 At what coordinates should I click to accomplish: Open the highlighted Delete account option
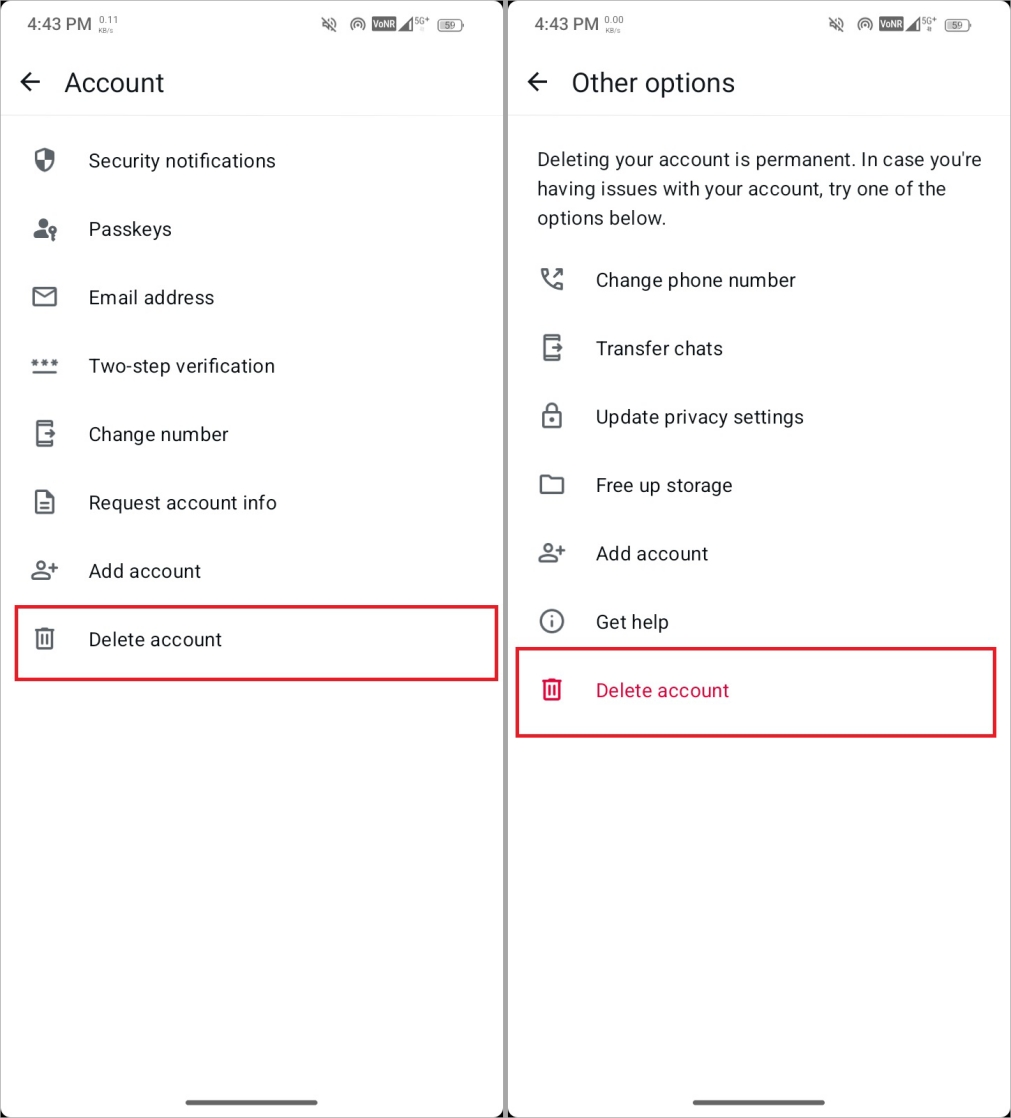tap(662, 690)
